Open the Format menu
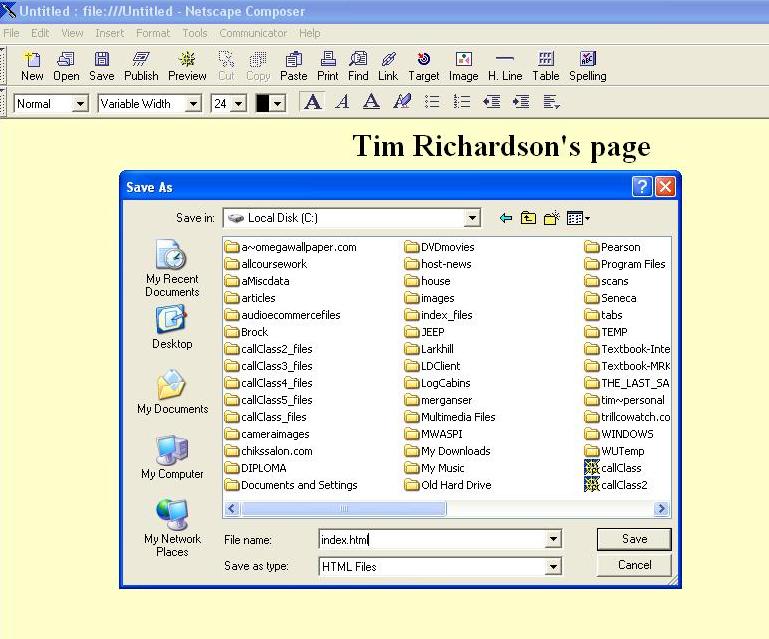Screen dimensions: 769x639 pyautogui.click(x=153, y=33)
